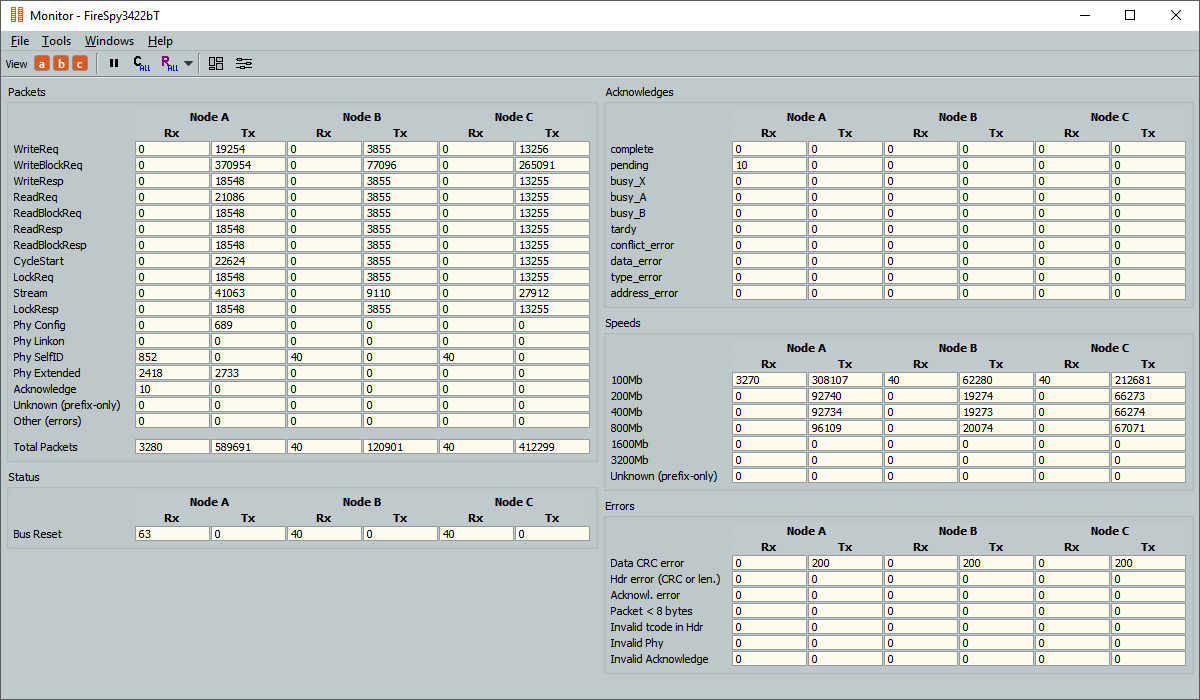The image size is (1200, 700).
Task: Click the CycleStart row label
Action: [39, 261]
